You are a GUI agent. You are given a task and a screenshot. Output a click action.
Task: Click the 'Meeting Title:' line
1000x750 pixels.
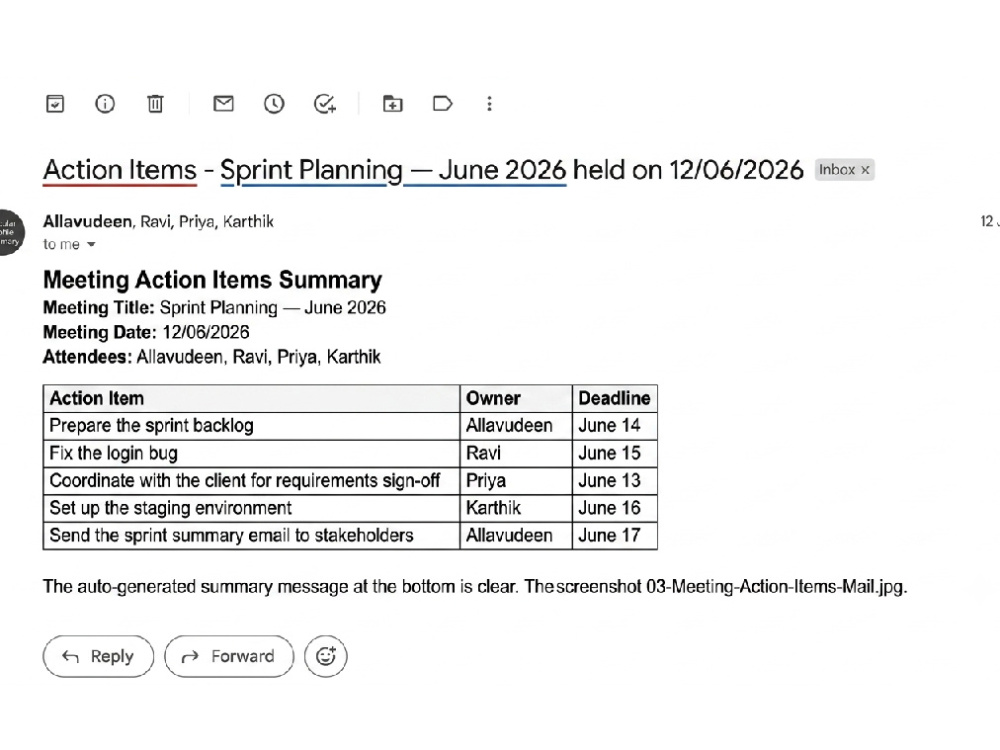pos(214,307)
